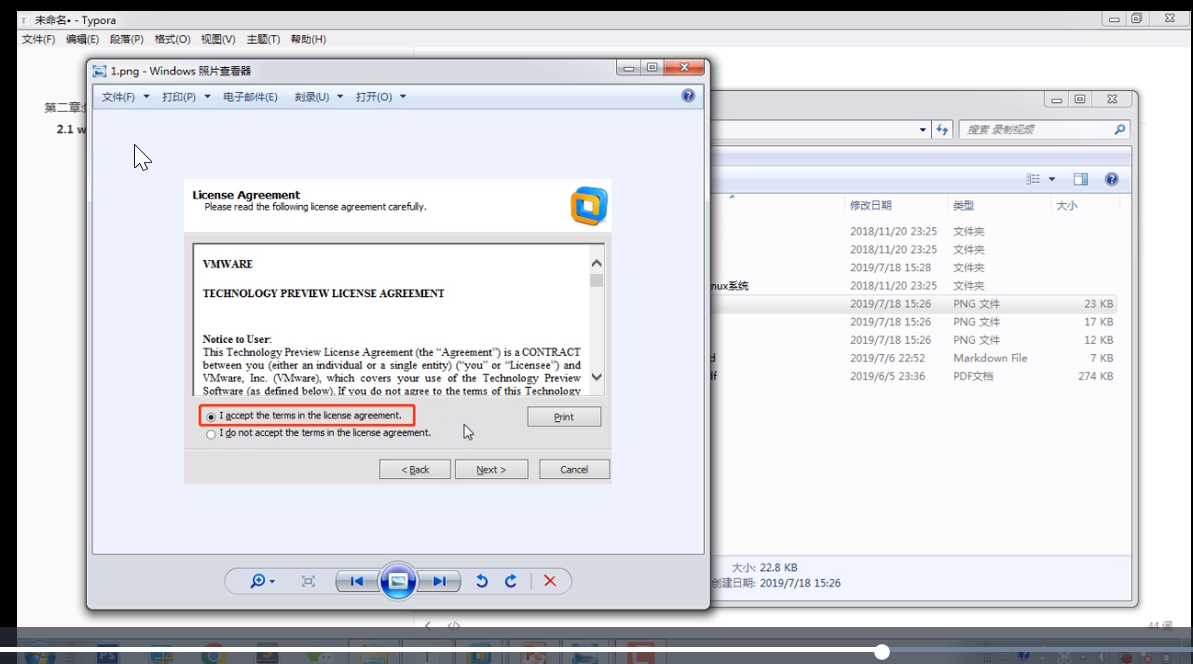The width and height of the screenshot is (1193, 664).
Task: Start the slideshow with the round blue button
Action: [398, 582]
